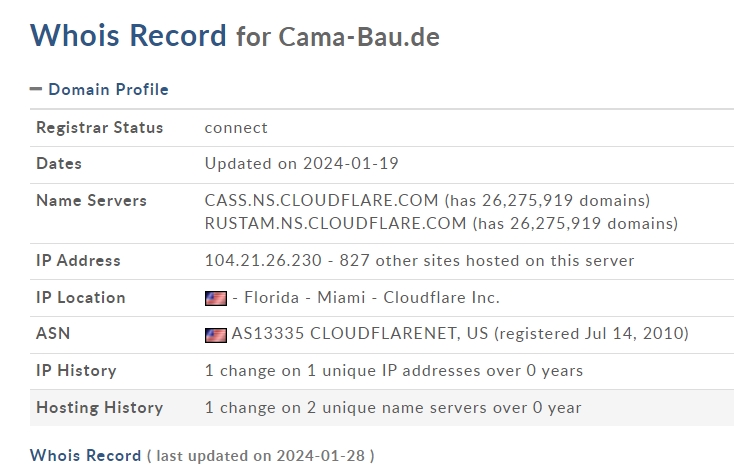Collapse the Domain Profile section
The image size is (734, 473).
tap(36, 89)
